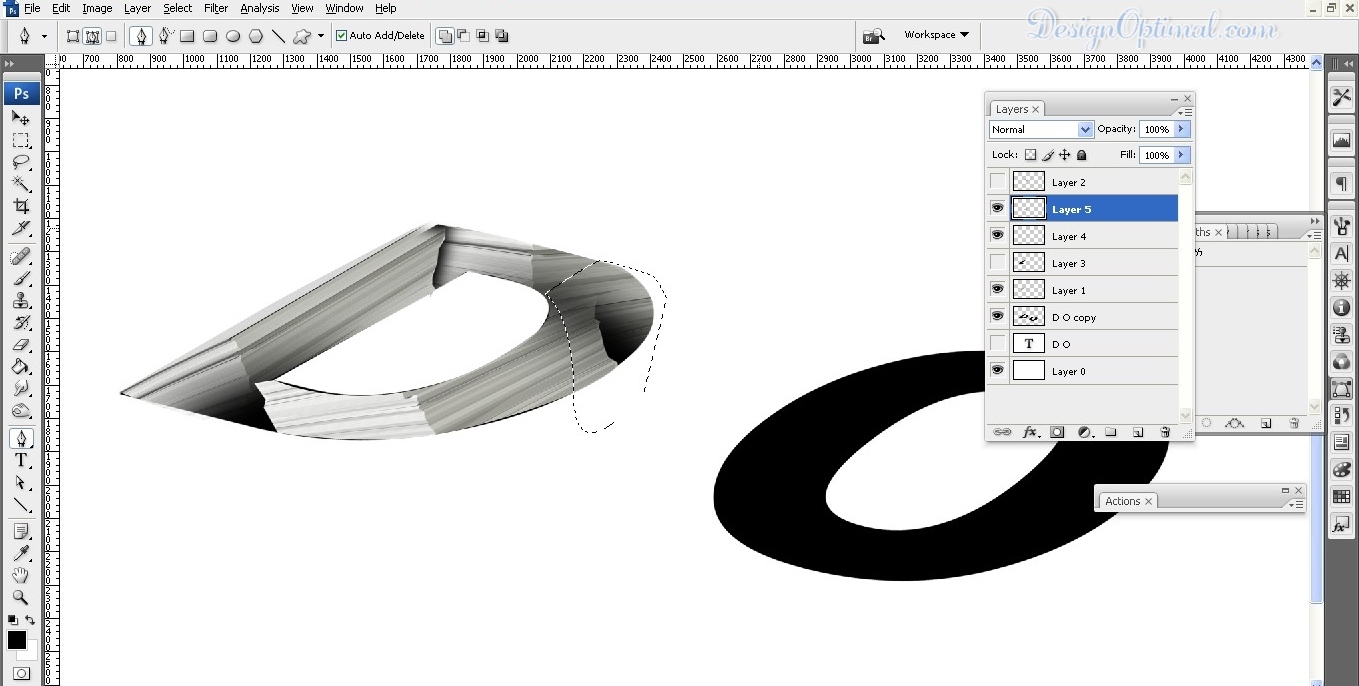Show Layer 2 via visibility box

click(x=997, y=182)
